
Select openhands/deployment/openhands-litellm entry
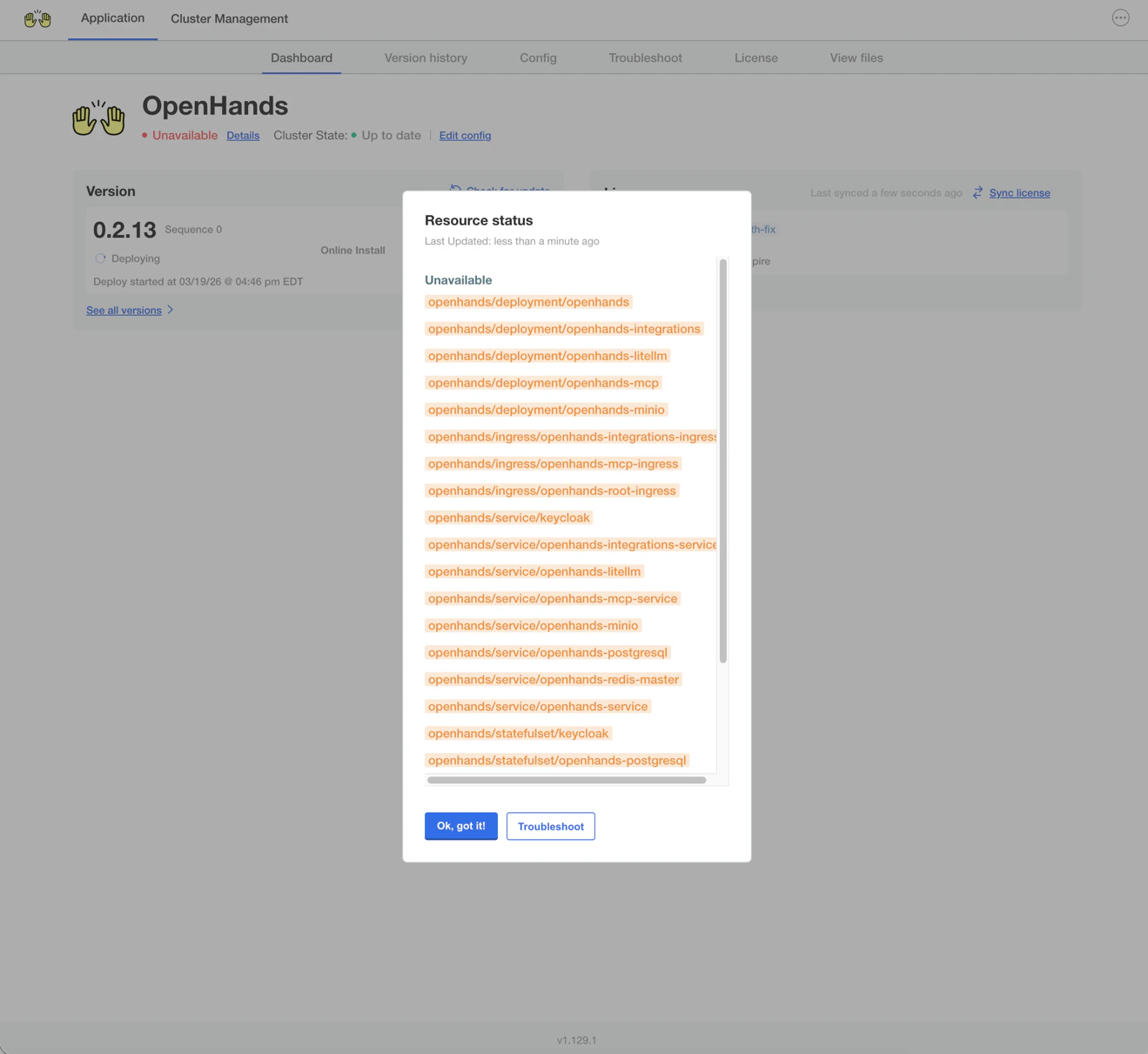(x=547, y=356)
